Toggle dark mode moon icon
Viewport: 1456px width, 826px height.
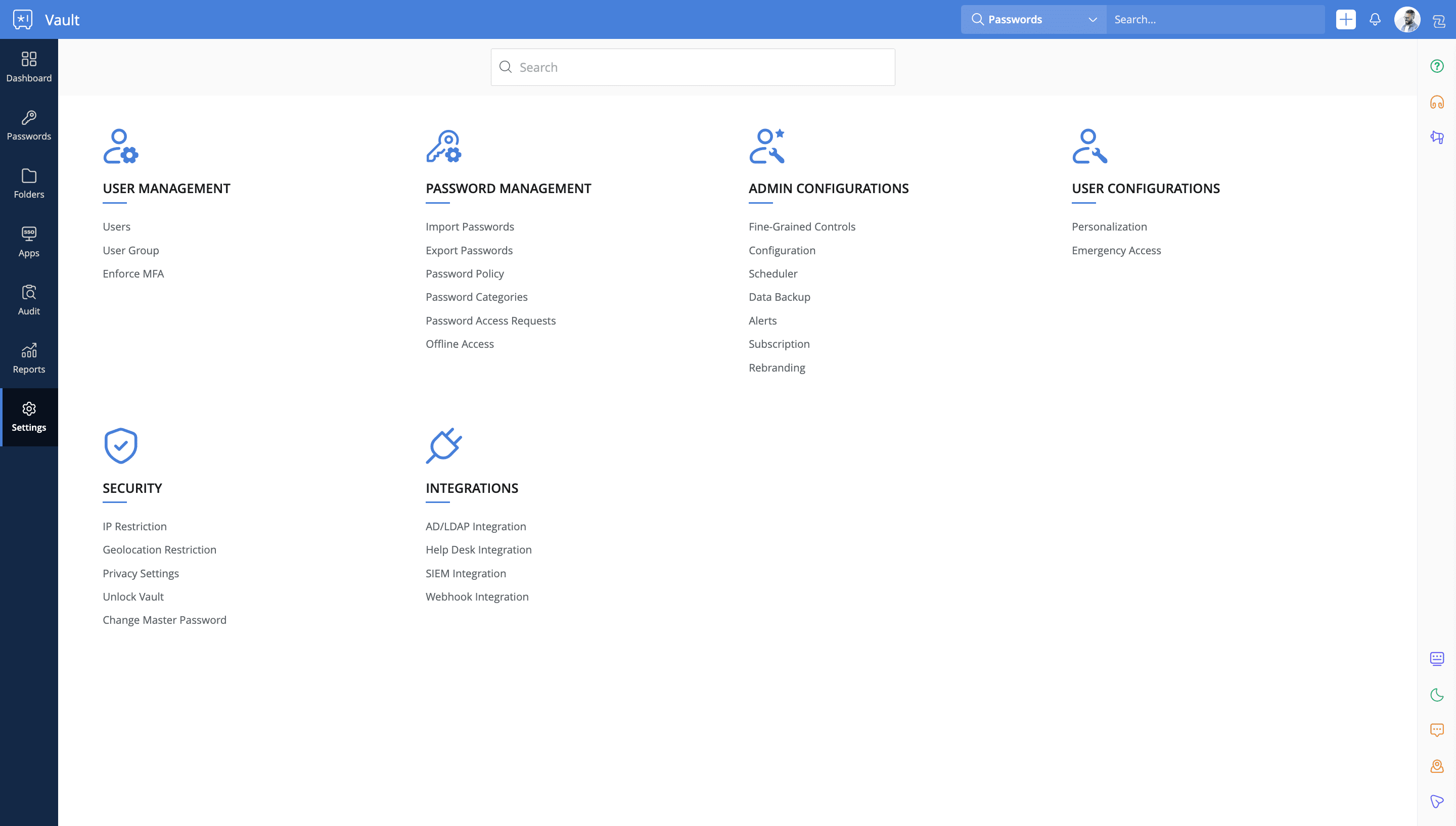click(1437, 695)
